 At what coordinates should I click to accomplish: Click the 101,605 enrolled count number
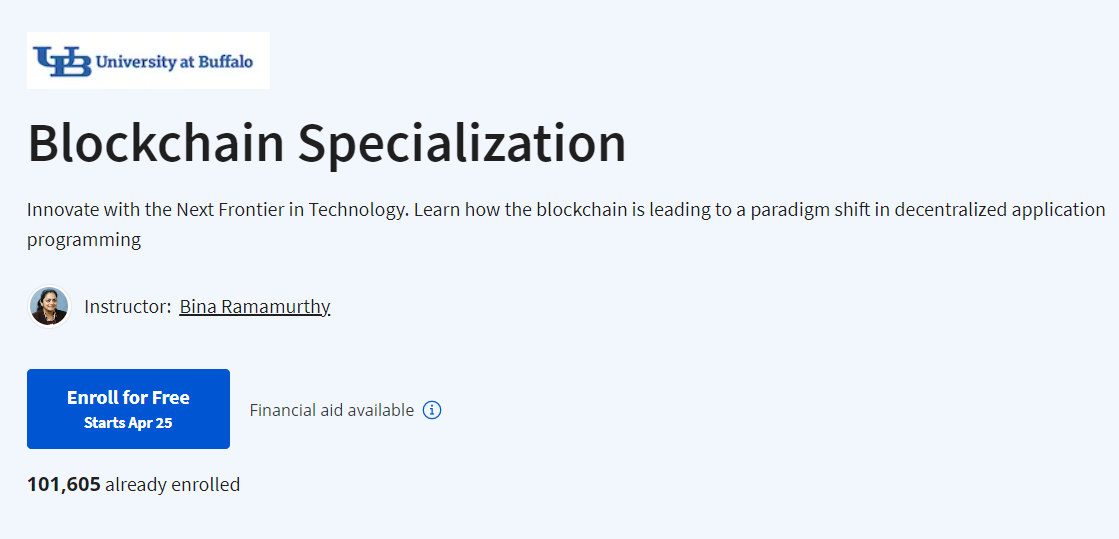click(x=64, y=485)
